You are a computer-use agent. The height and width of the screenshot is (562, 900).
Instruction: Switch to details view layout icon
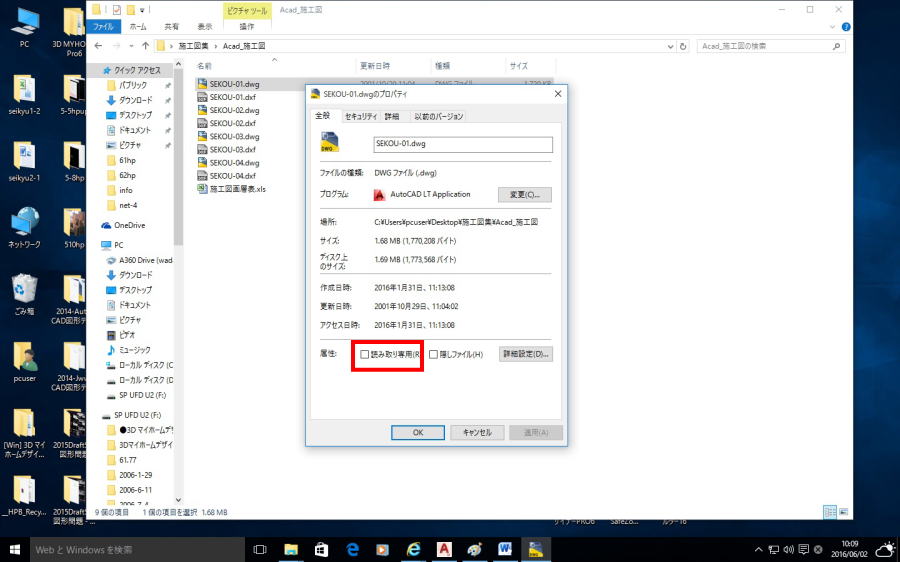(830, 512)
